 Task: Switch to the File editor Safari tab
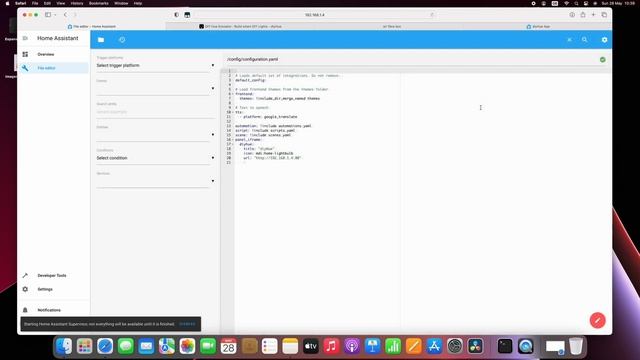tap(92, 27)
